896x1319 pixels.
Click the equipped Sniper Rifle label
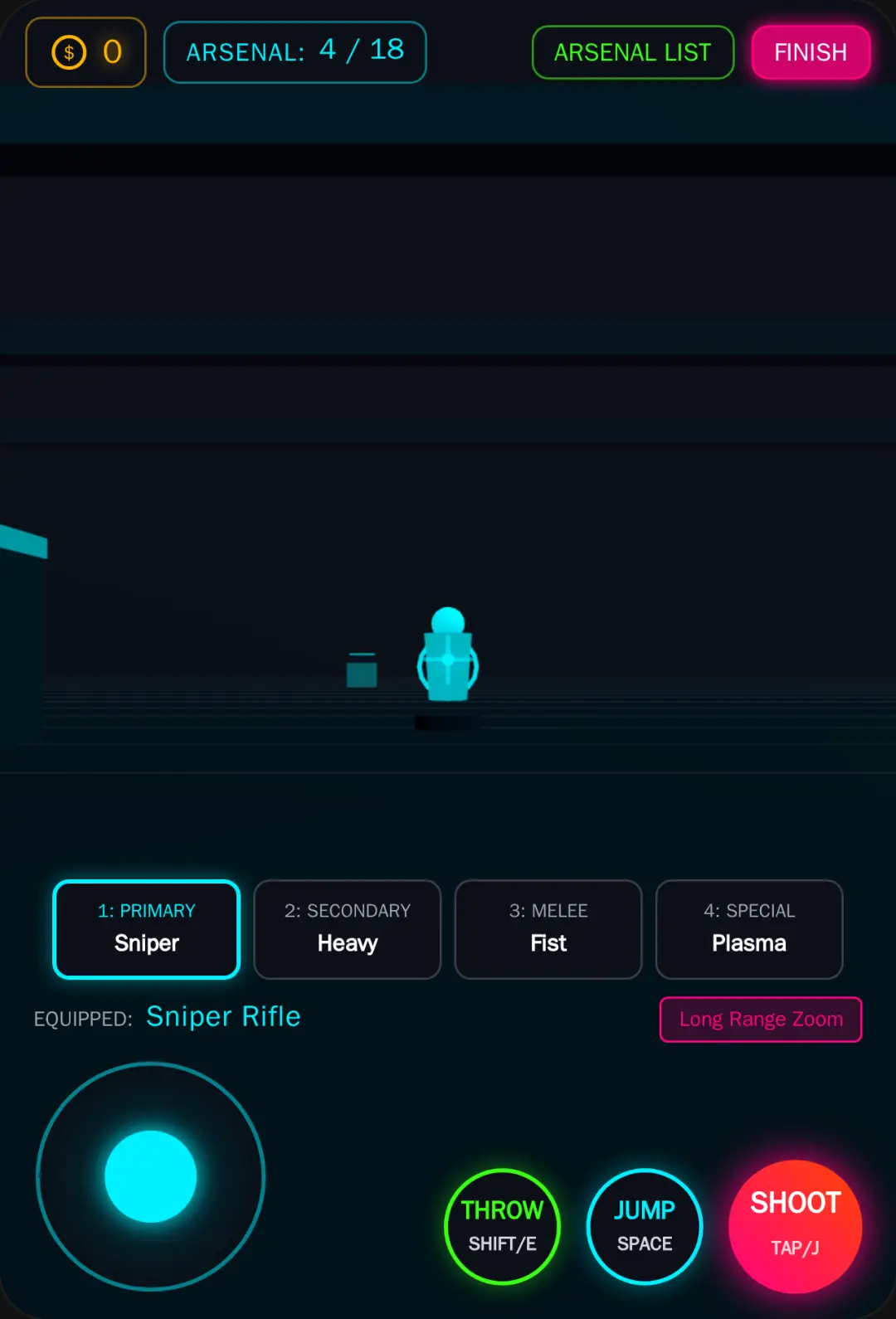[223, 1017]
